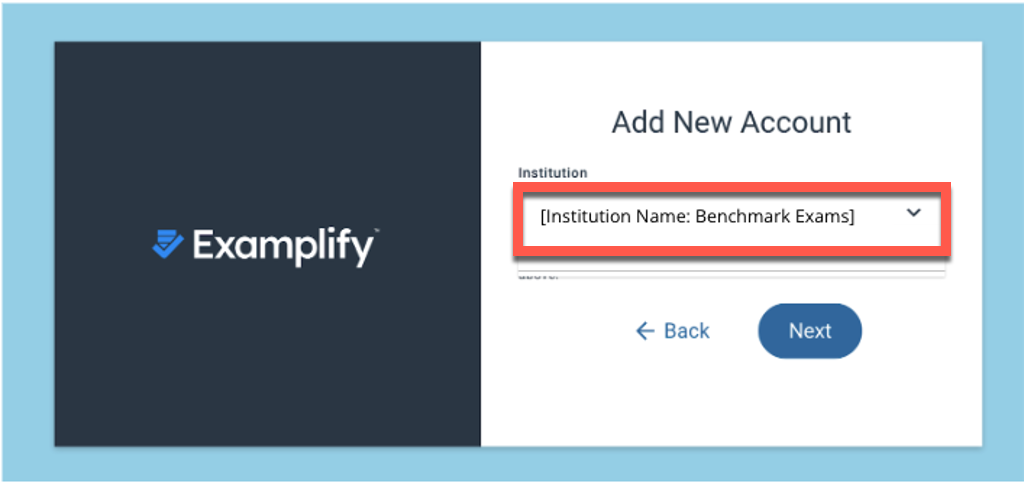Click the left arrow icon beside Back
The height and width of the screenshot is (484, 1024).
pos(645,331)
